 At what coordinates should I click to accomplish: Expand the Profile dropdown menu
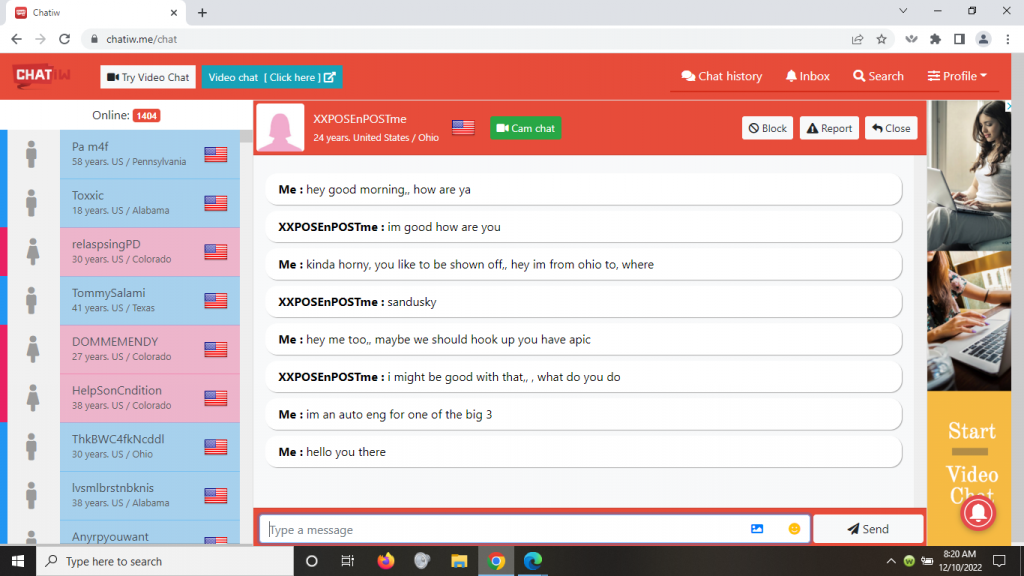[957, 76]
